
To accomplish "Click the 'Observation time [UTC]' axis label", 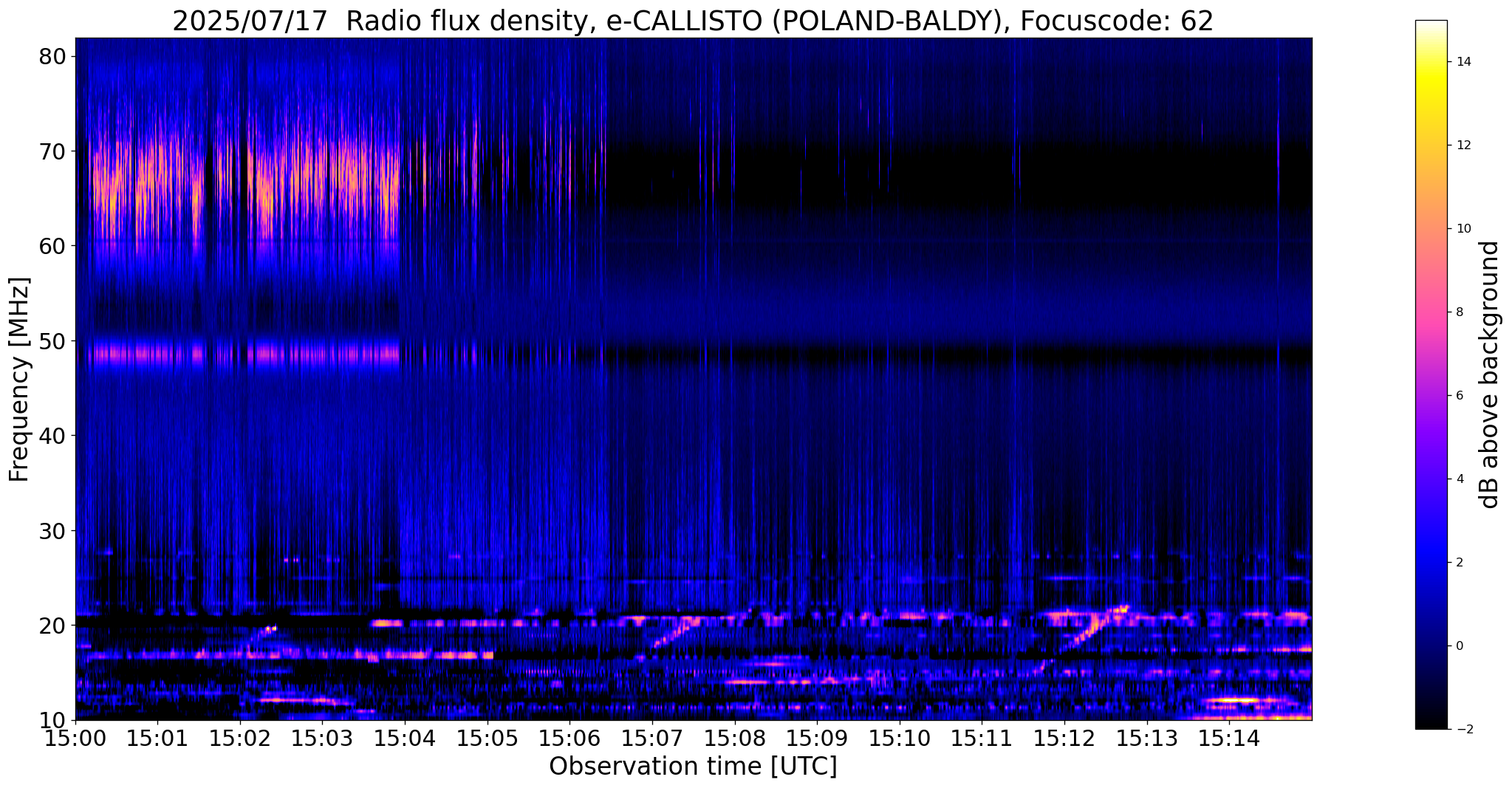I will (x=693, y=767).
